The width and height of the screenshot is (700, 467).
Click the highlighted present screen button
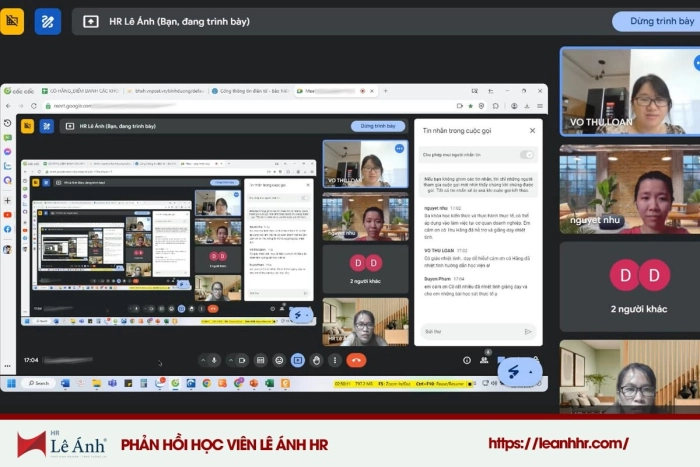(297, 360)
